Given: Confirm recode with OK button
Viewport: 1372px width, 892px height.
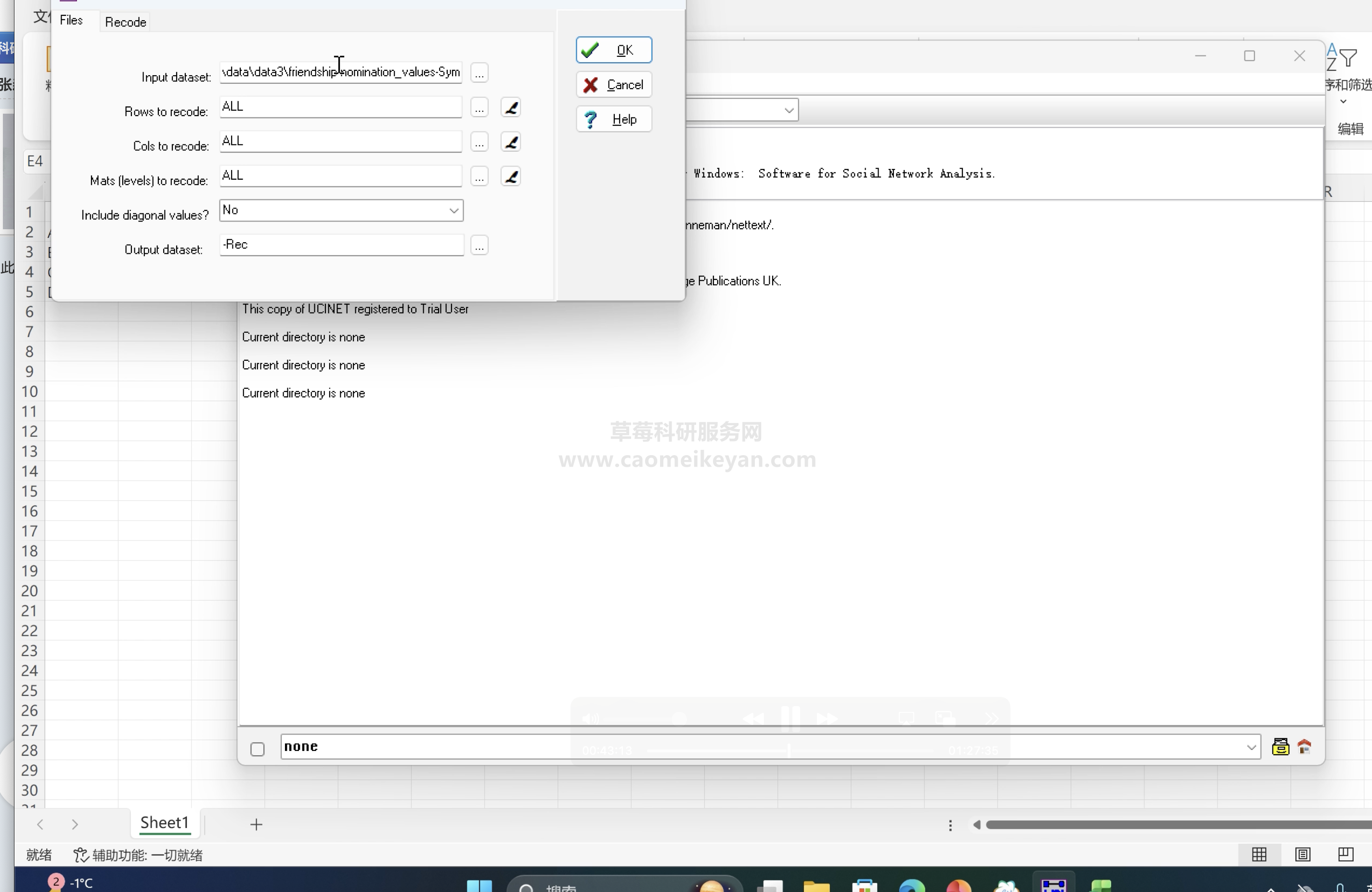Looking at the screenshot, I should [613, 50].
